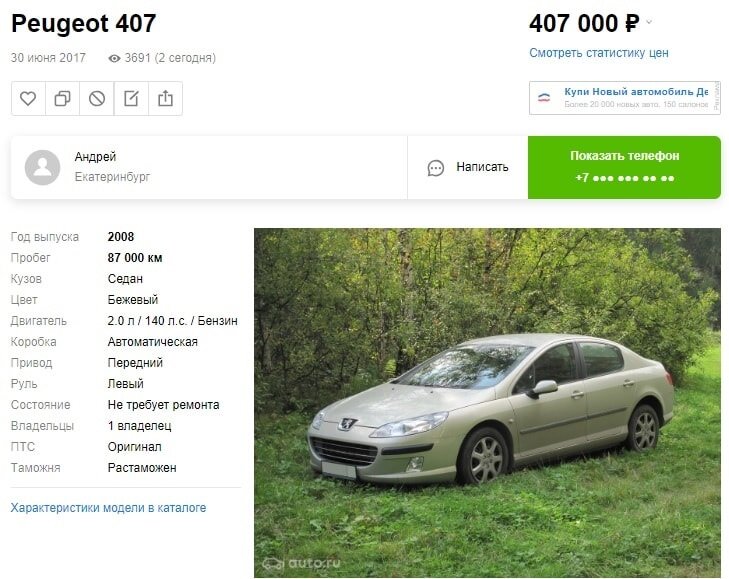This screenshot has width=729, height=579.
Task: Open the Peugeot 407 car photo
Action: click(487, 403)
